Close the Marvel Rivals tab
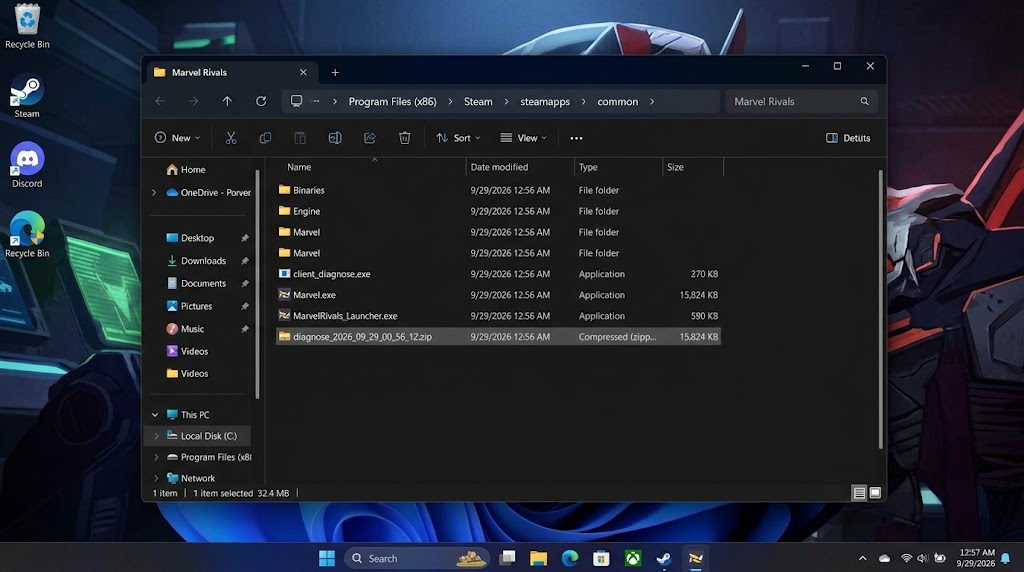Screen dimensions: 1024x572 point(303,72)
